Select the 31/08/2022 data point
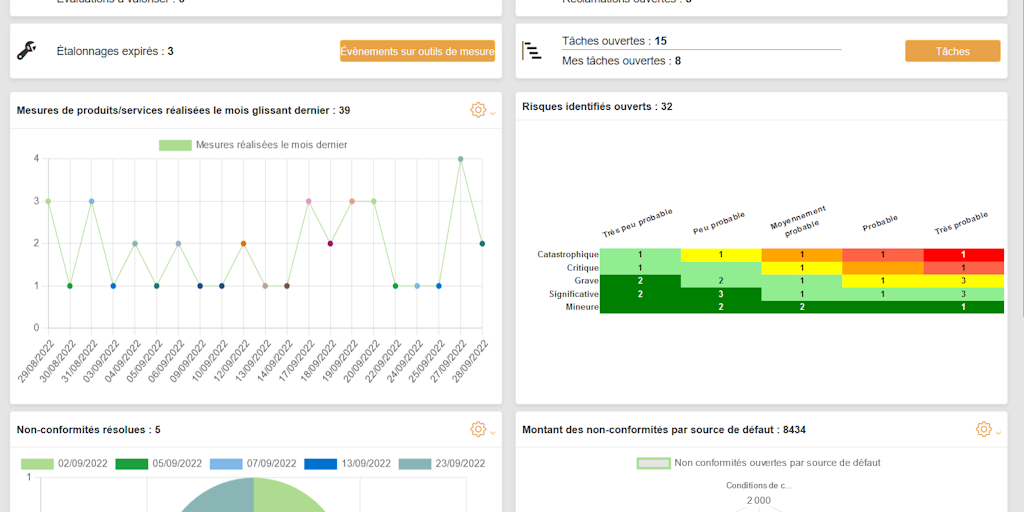 [x=91, y=201]
